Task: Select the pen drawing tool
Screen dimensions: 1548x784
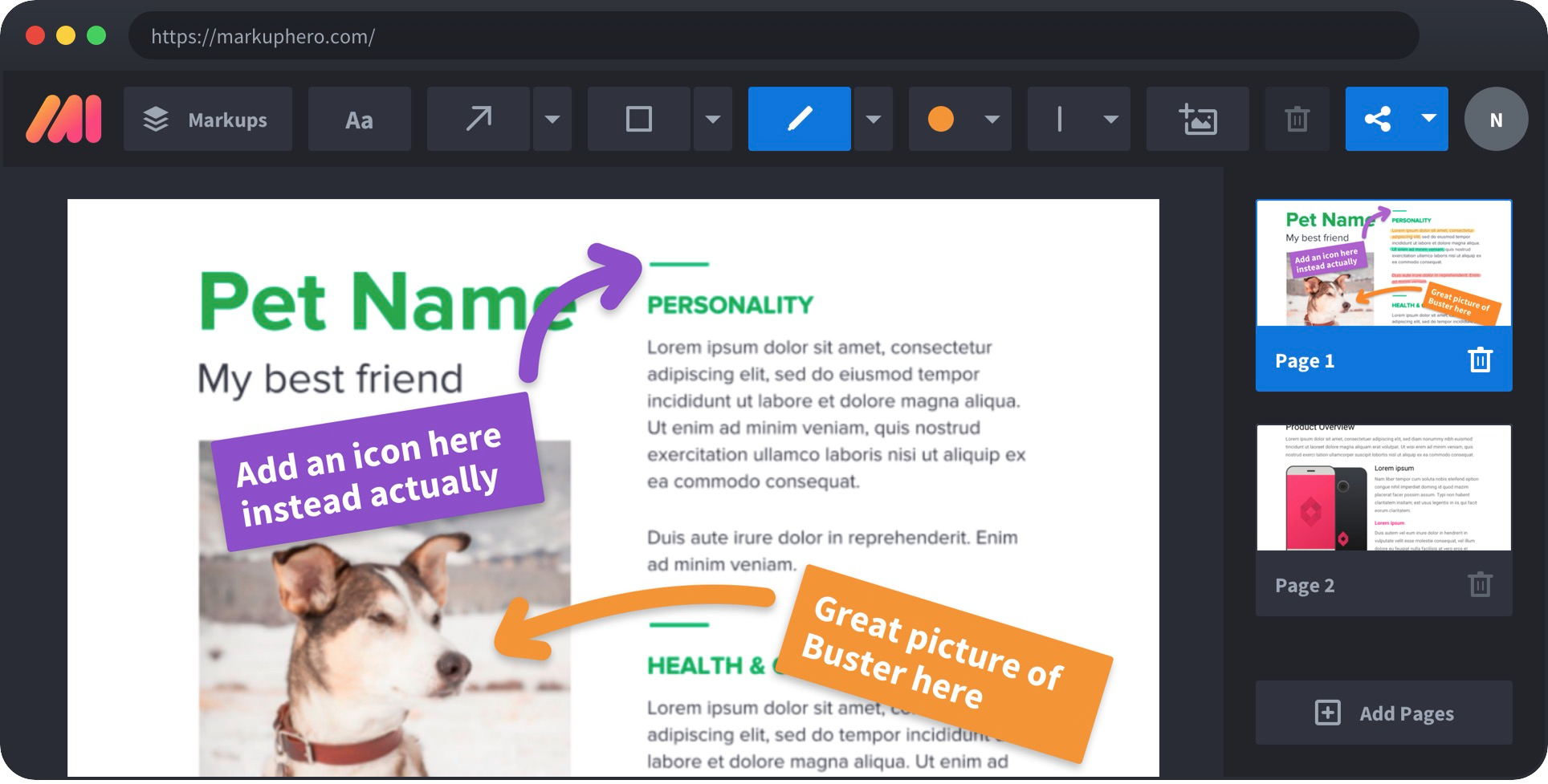Action: point(800,120)
